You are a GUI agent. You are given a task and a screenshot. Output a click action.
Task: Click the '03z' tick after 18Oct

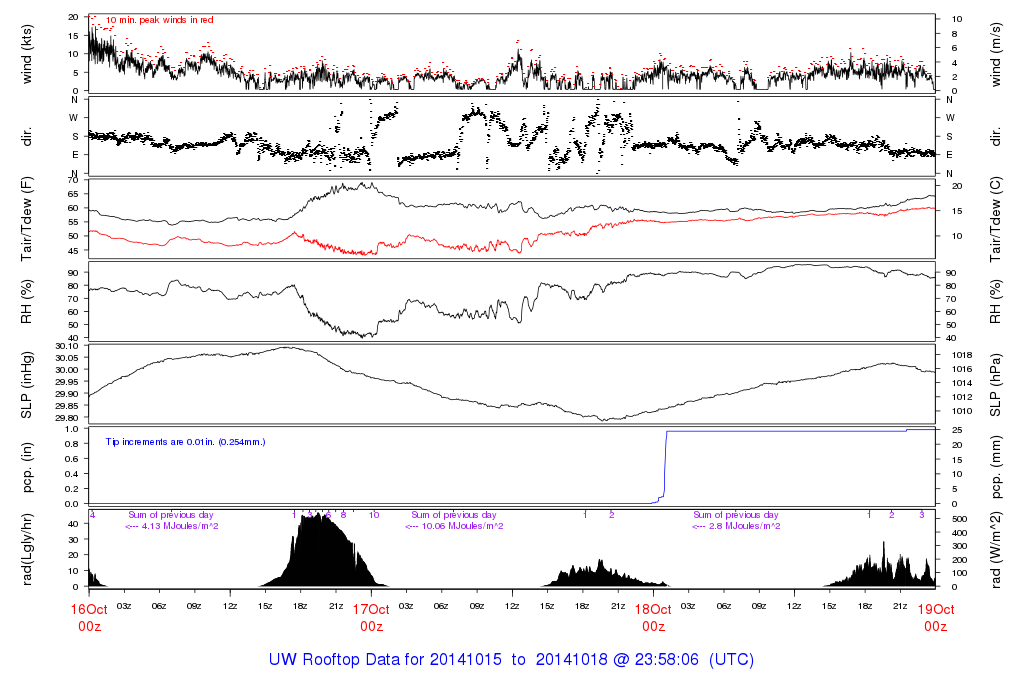[x=688, y=607]
